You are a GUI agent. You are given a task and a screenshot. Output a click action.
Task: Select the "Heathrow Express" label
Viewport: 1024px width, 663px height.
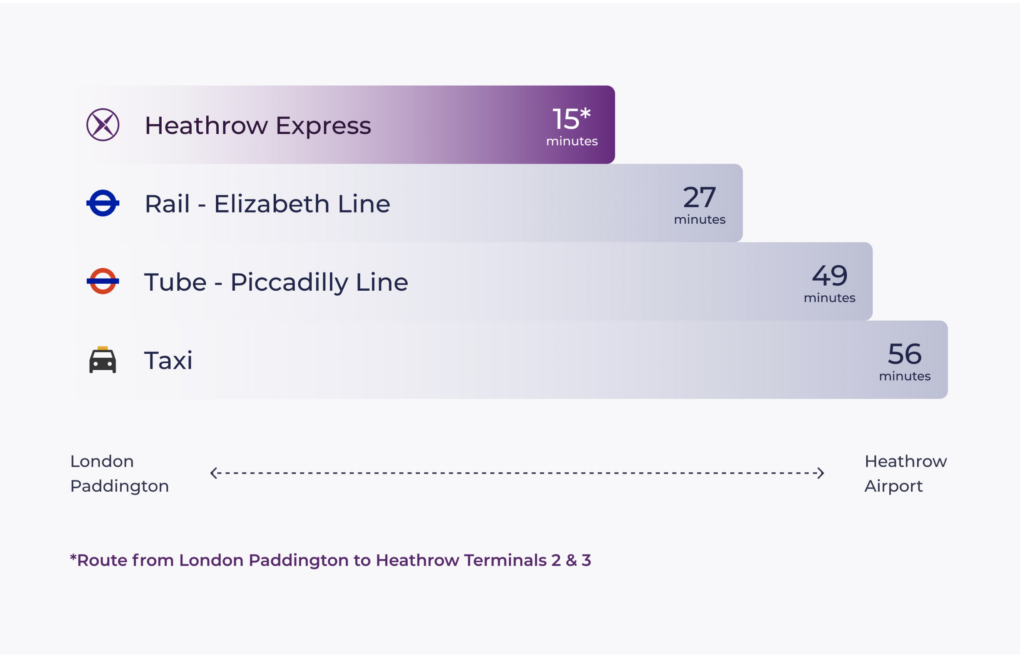(257, 125)
